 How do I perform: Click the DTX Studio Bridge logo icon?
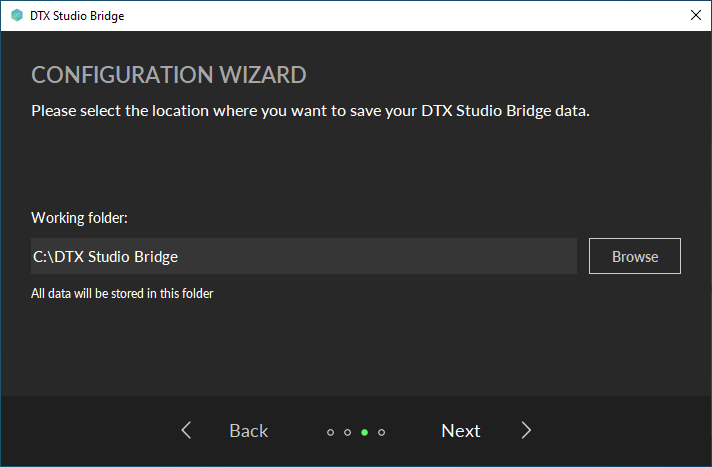[16, 16]
